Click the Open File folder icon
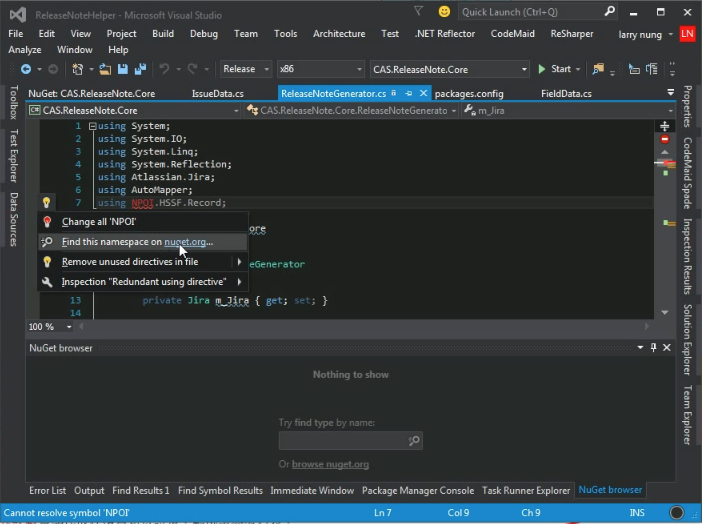The height and width of the screenshot is (524, 702). [x=105, y=69]
